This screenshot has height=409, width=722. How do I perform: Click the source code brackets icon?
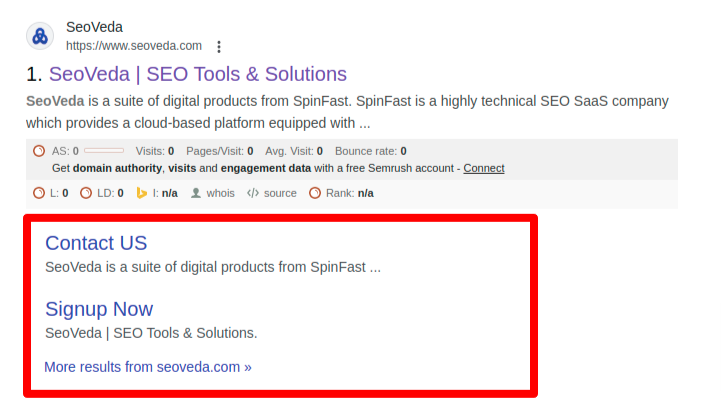pyautogui.click(x=253, y=193)
